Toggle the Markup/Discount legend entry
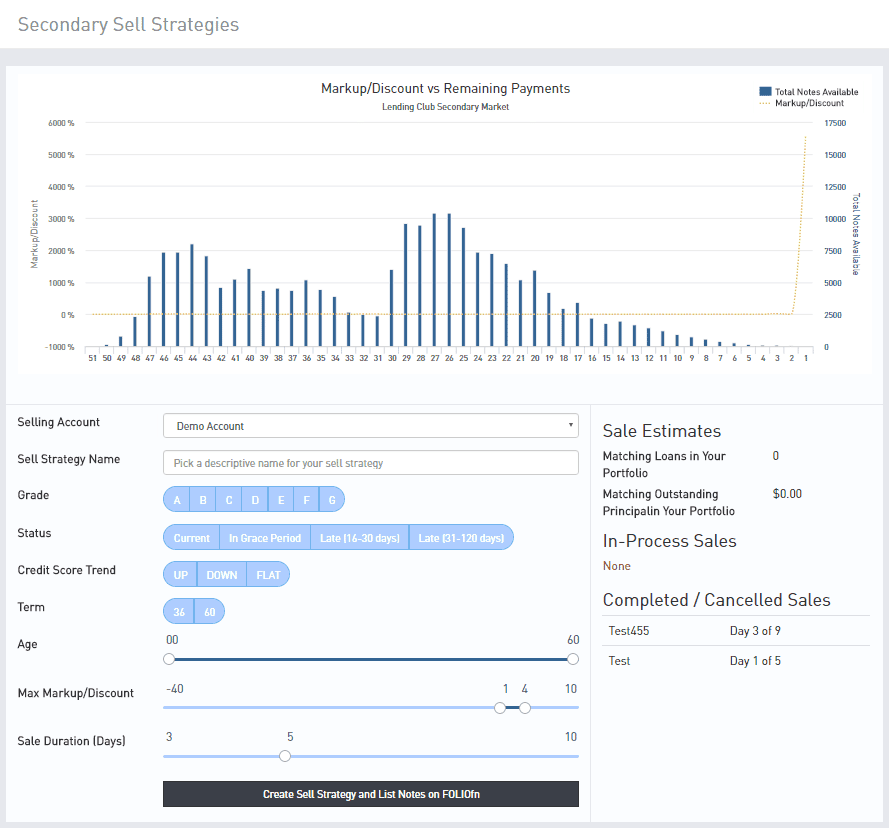 tap(808, 103)
